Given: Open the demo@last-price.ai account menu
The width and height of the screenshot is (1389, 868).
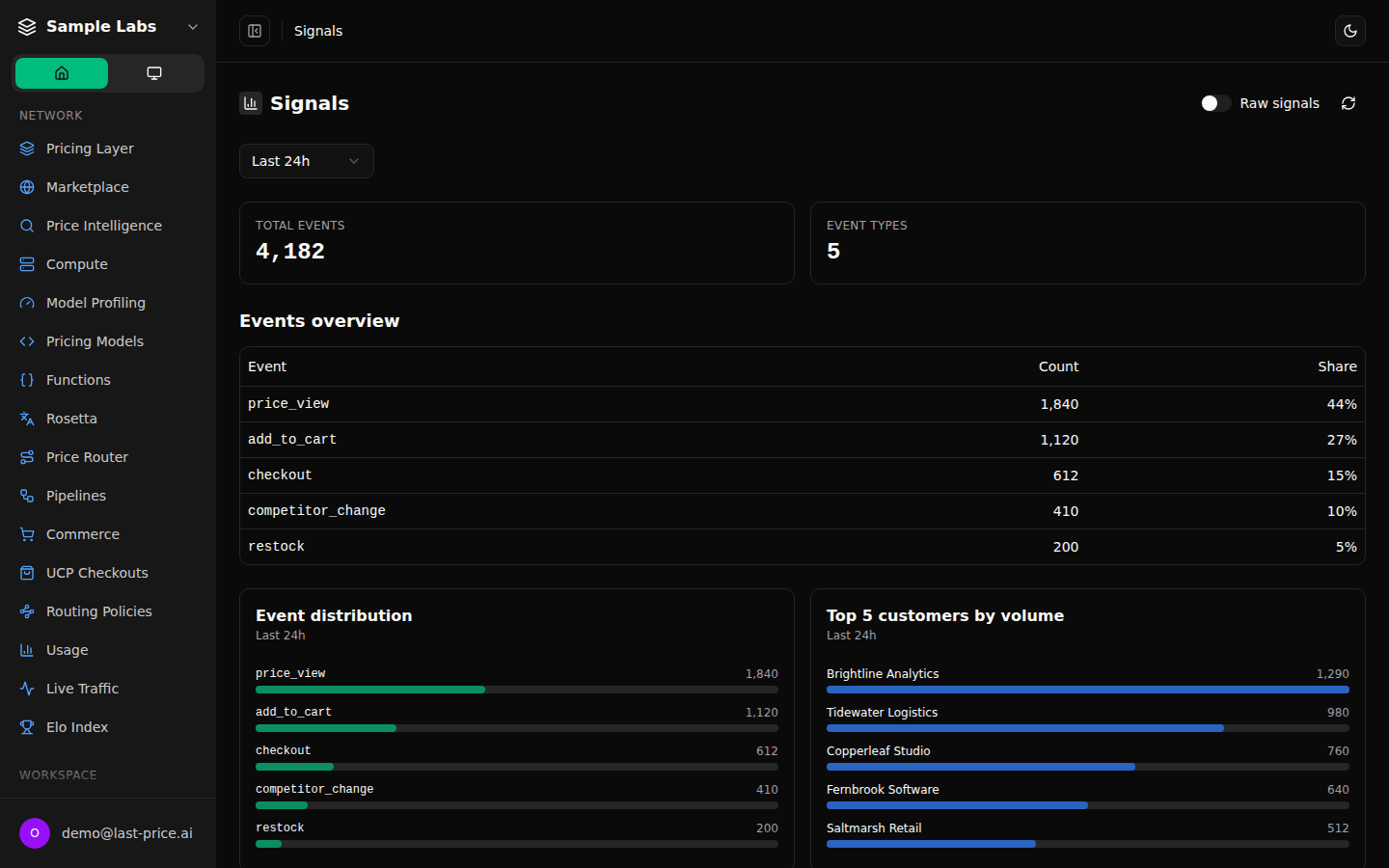Looking at the screenshot, I should point(108,833).
